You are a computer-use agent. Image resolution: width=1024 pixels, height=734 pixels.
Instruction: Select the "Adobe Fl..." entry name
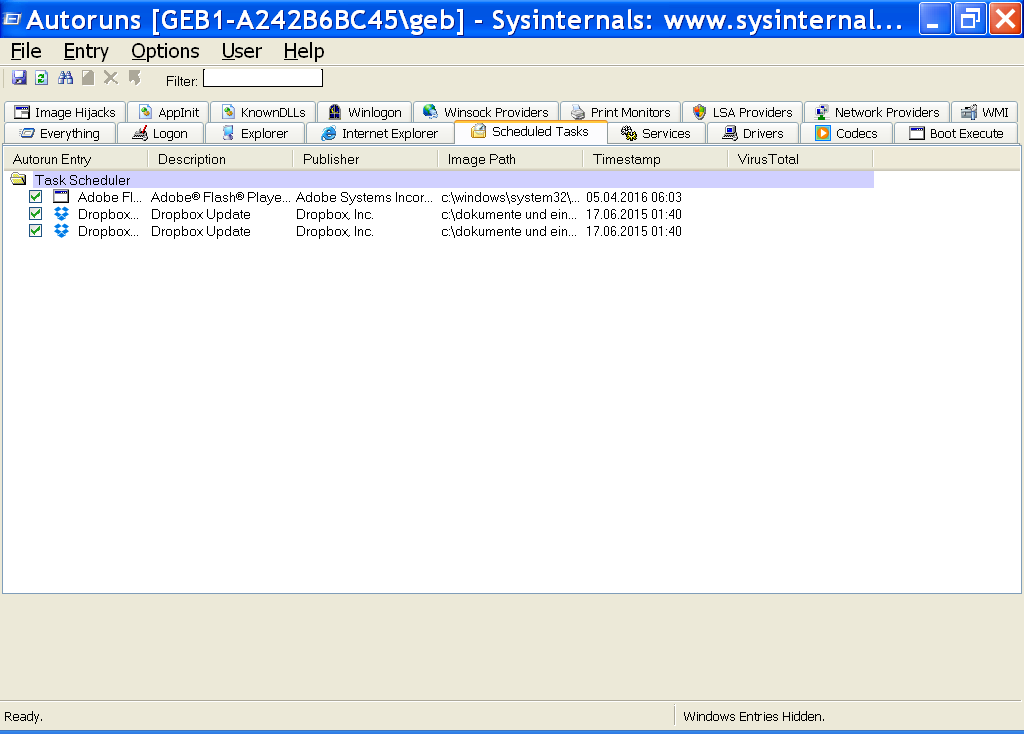[x=109, y=197]
